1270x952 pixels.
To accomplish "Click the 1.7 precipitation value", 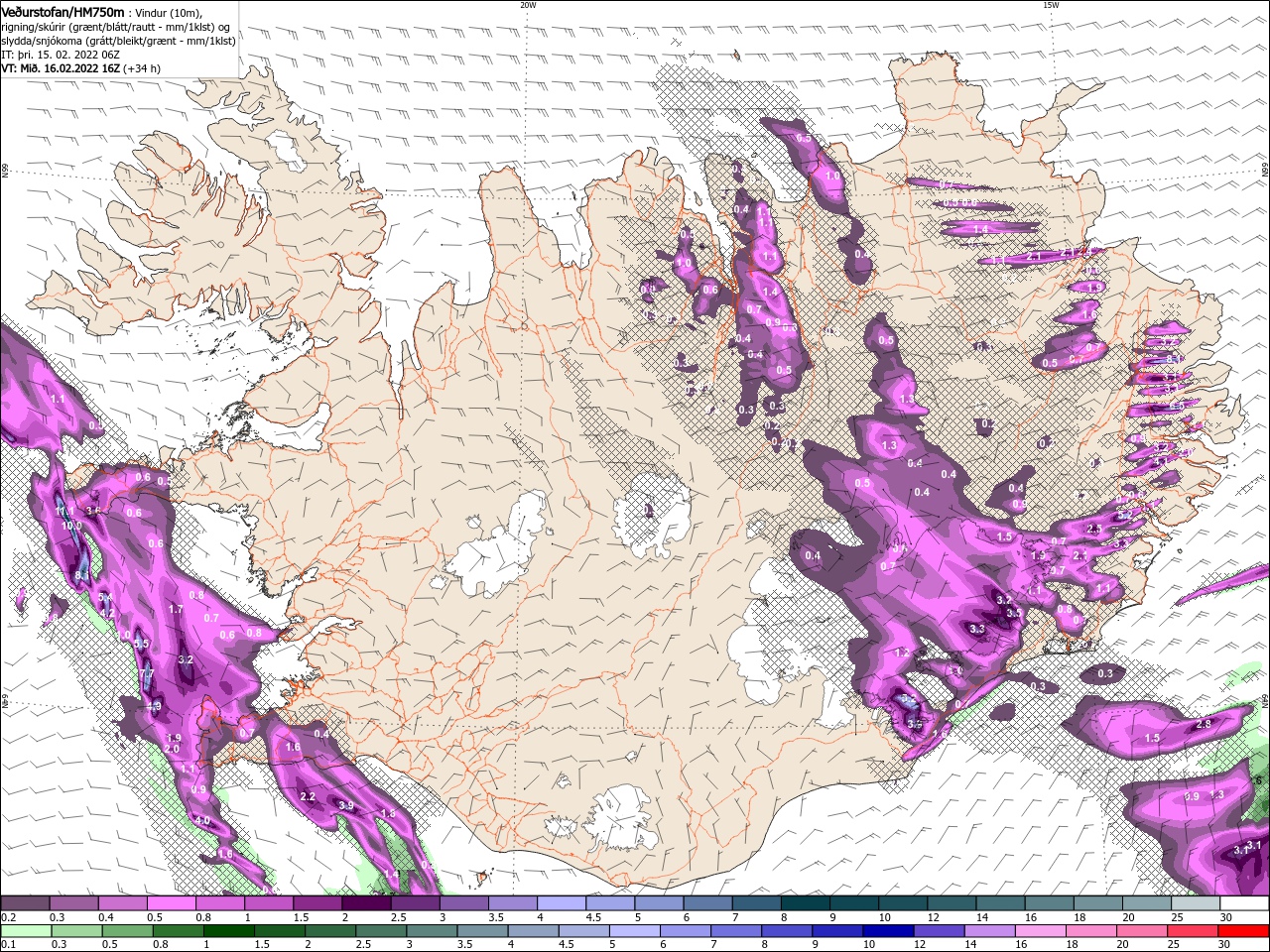I will pyautogui.click(x=176, y=609).
